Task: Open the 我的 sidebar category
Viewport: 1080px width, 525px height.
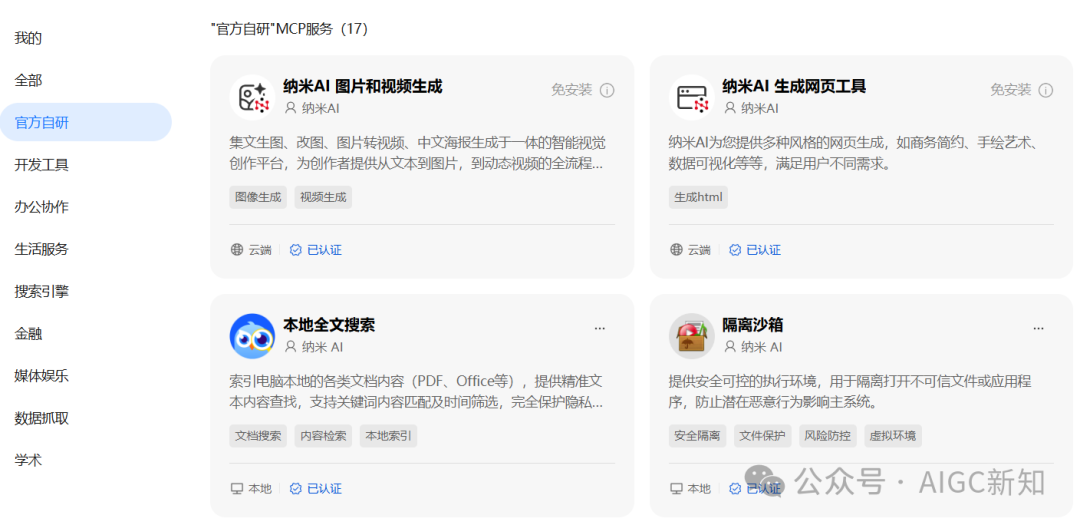Action: [x=28, y=38]
